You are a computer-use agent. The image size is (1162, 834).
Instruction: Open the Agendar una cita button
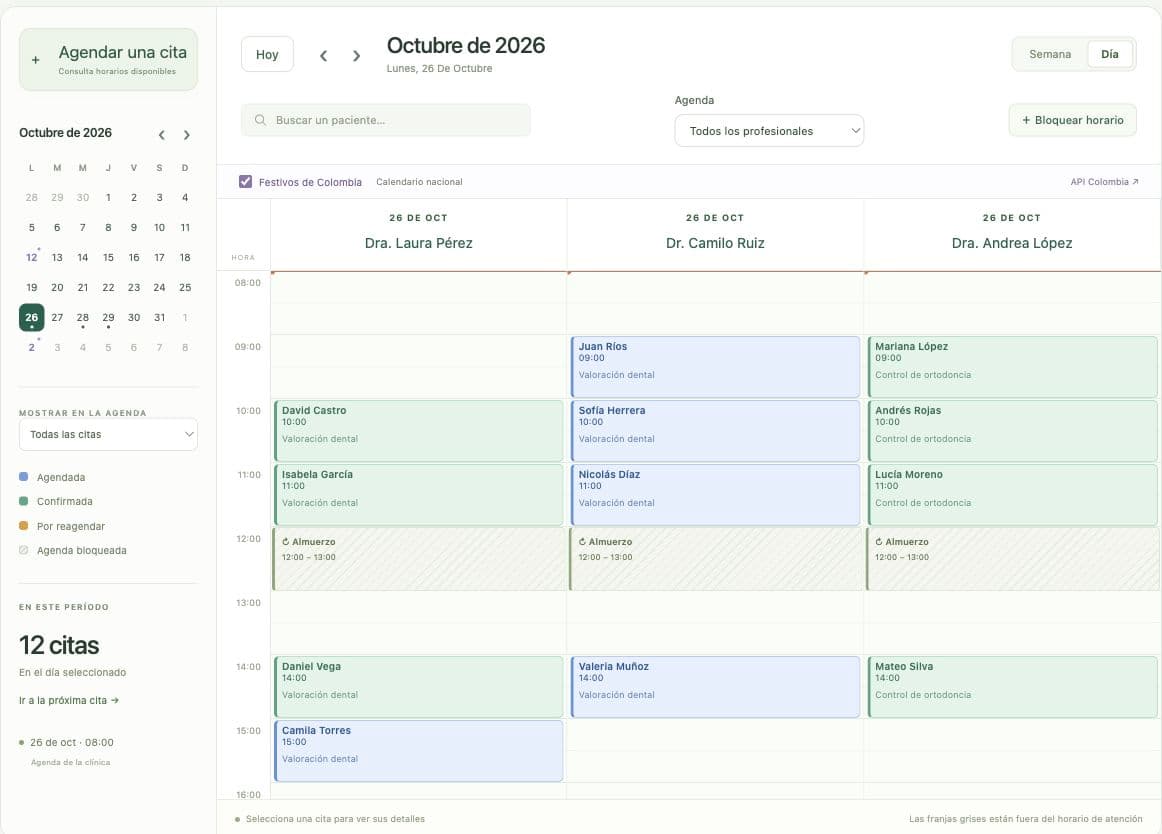pos(108,60)
